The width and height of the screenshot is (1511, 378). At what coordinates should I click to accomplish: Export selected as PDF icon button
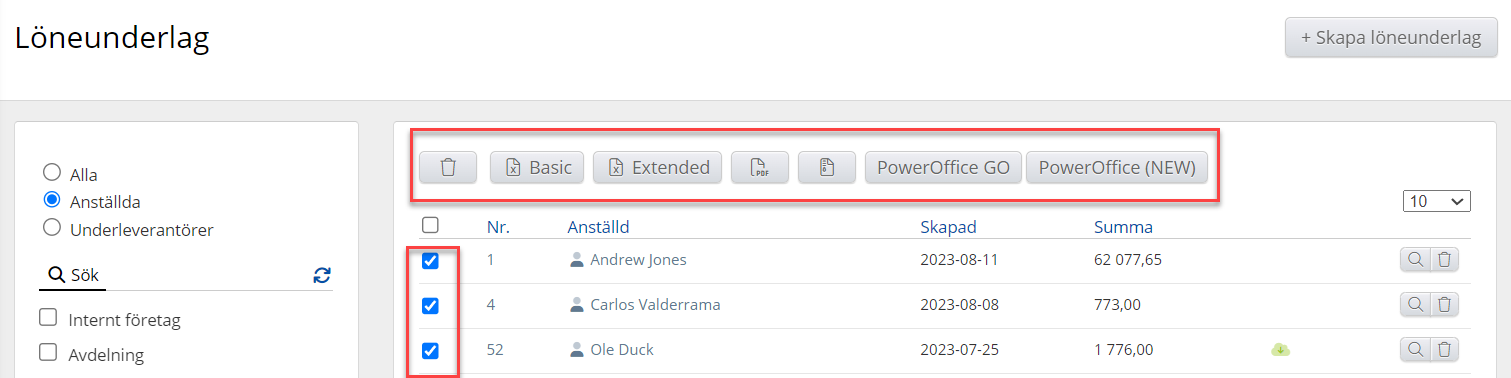click(x=760, y=167)
